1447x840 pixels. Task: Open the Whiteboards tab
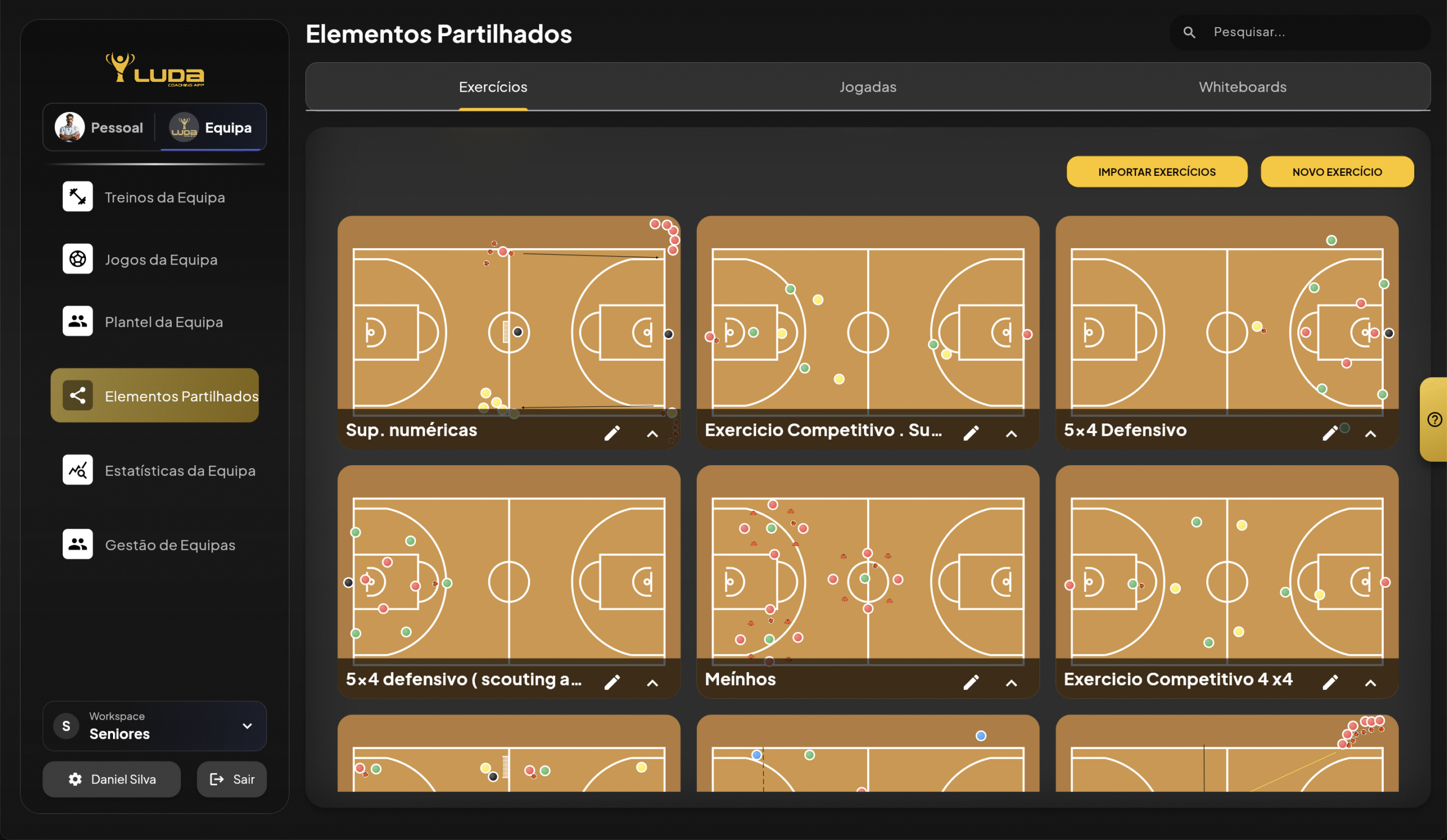click(1242, 87)
